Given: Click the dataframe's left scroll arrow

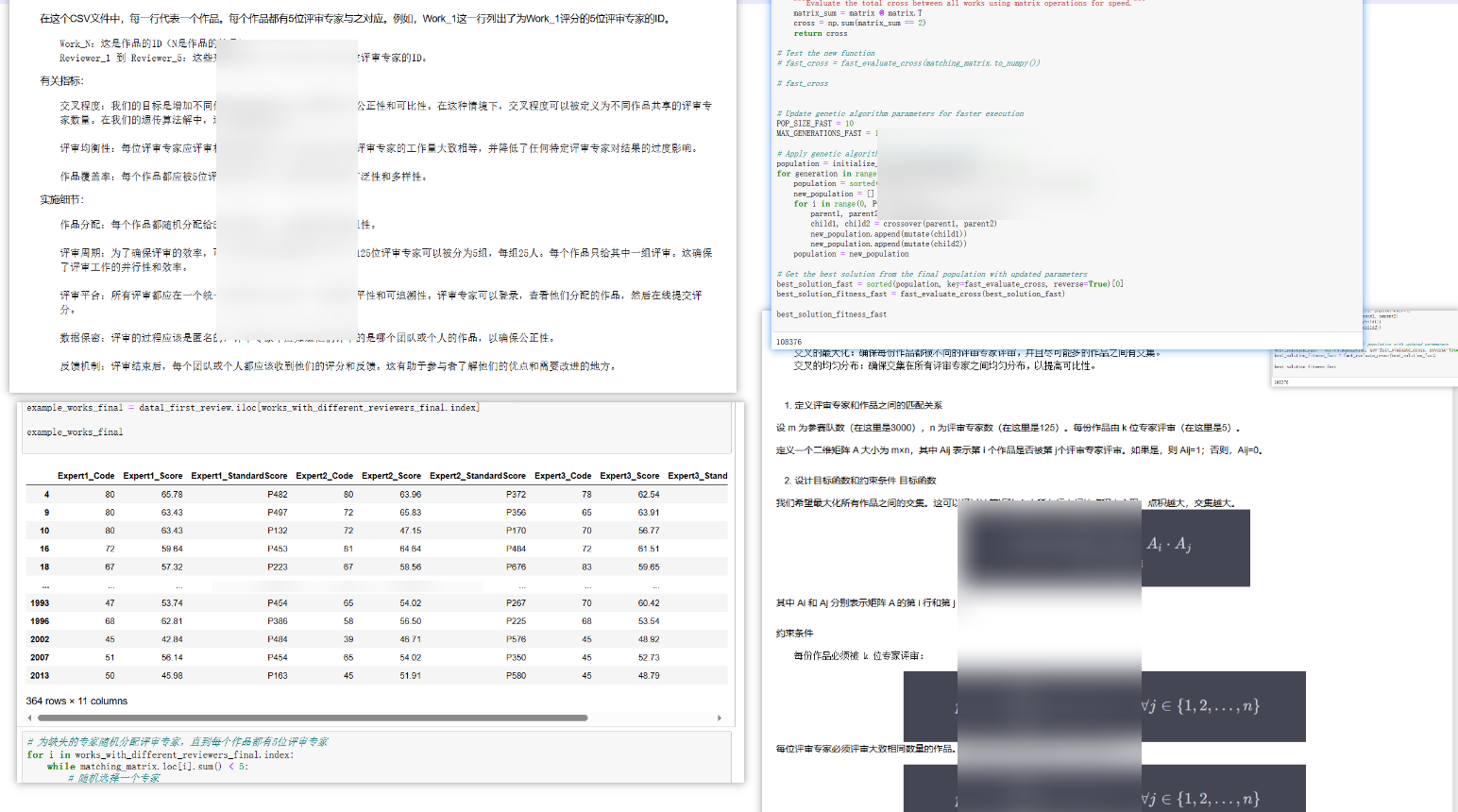Looking at the screenshot, I should [30, 718].
